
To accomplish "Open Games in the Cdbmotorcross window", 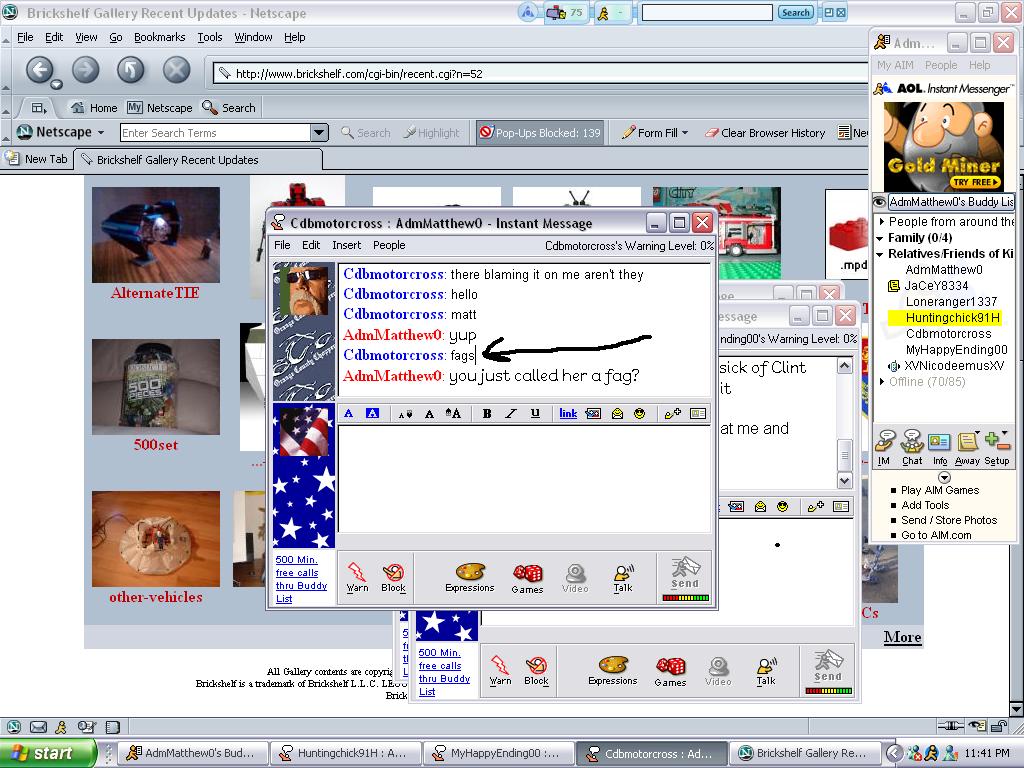I will coord(527,579).
